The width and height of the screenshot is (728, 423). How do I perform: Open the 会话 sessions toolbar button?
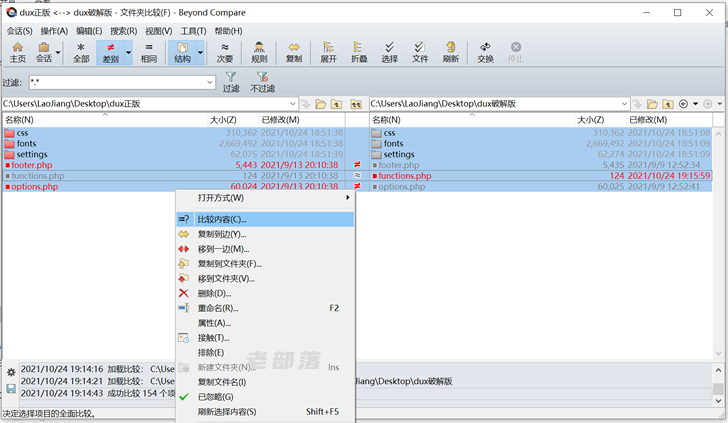(44, 52)
